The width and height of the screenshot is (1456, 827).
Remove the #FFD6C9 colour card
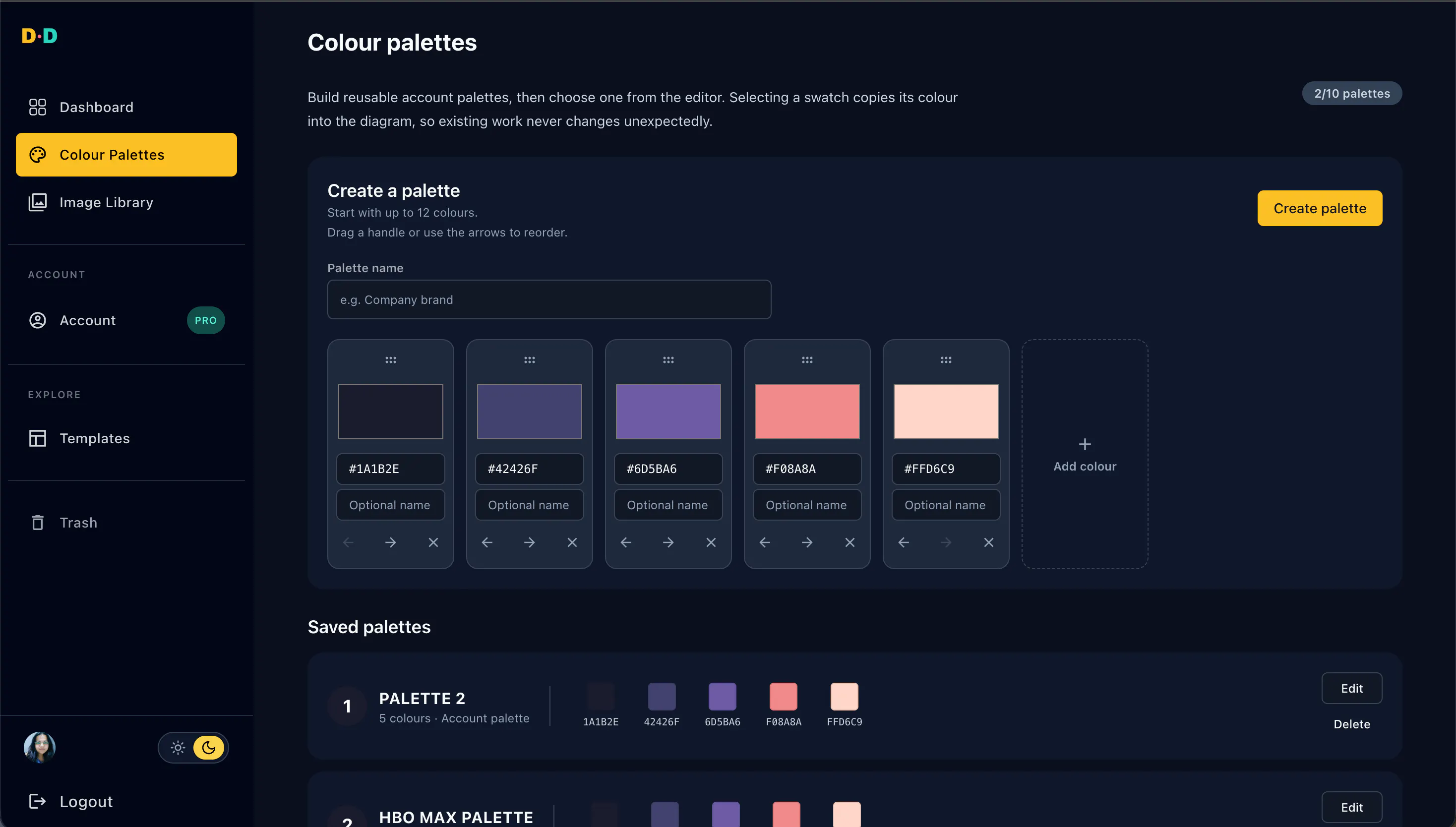(x=989, y=542)
